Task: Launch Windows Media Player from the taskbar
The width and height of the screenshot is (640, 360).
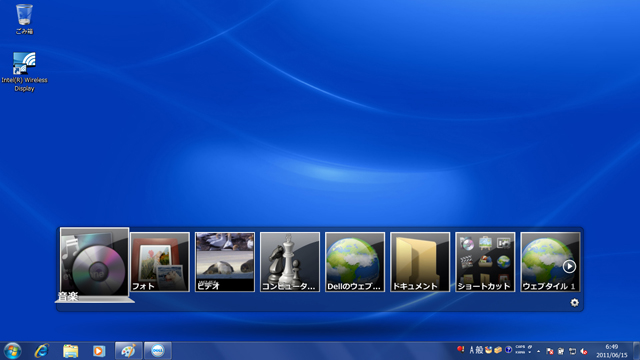Action: click(x=99, y=351)
